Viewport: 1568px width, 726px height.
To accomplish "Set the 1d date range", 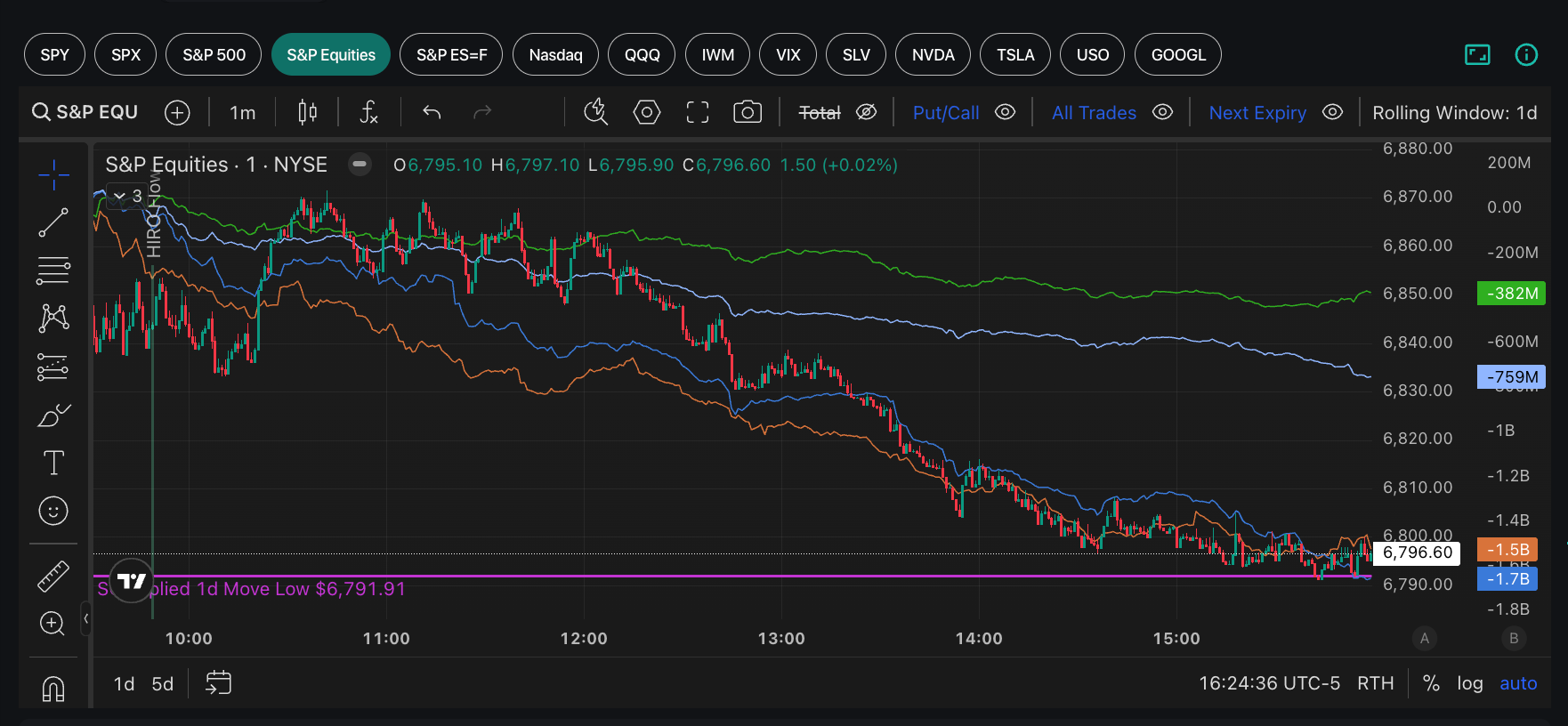I will [x=124, y=683].
